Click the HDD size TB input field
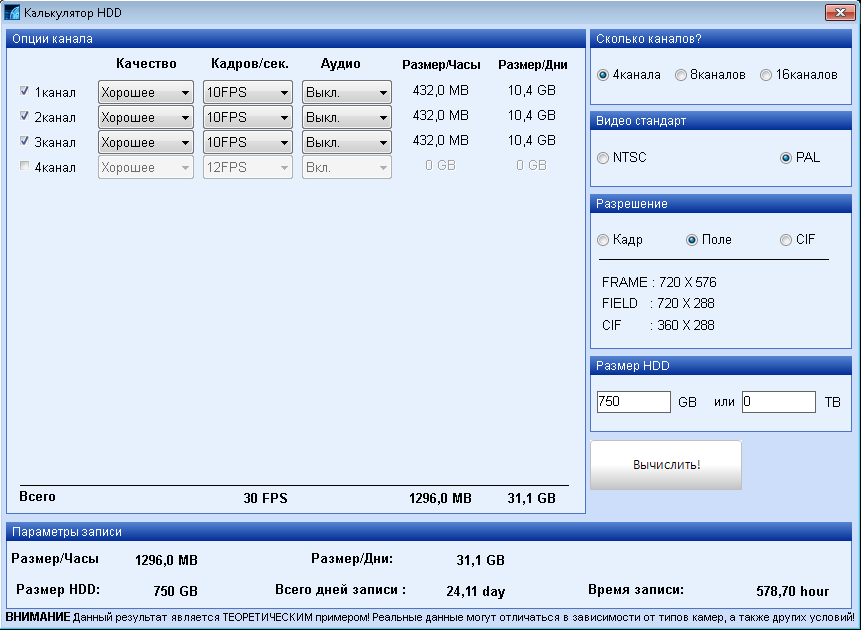 click(x=779, y=402)
